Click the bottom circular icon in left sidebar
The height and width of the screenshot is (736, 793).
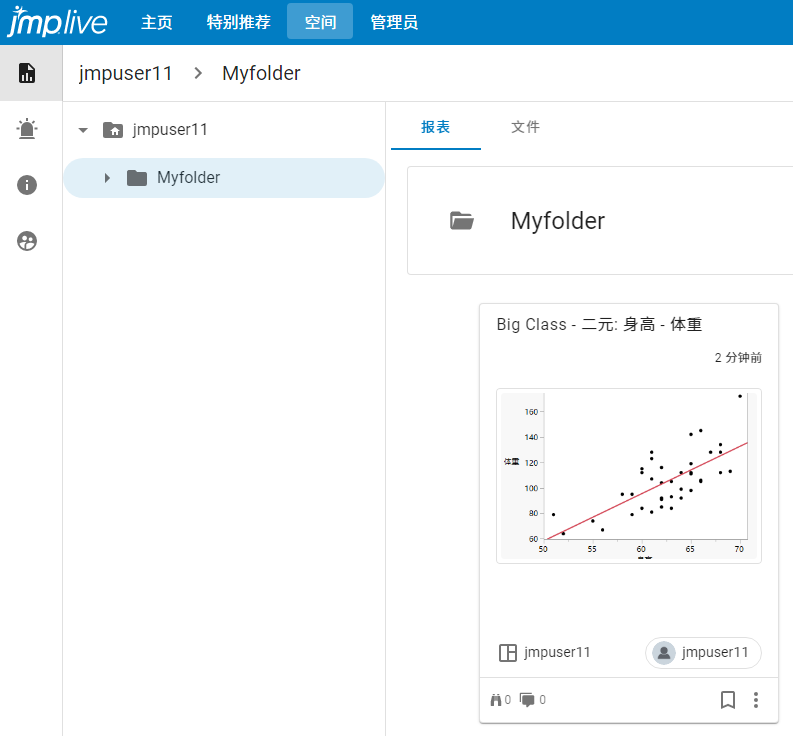coord(27,241)
